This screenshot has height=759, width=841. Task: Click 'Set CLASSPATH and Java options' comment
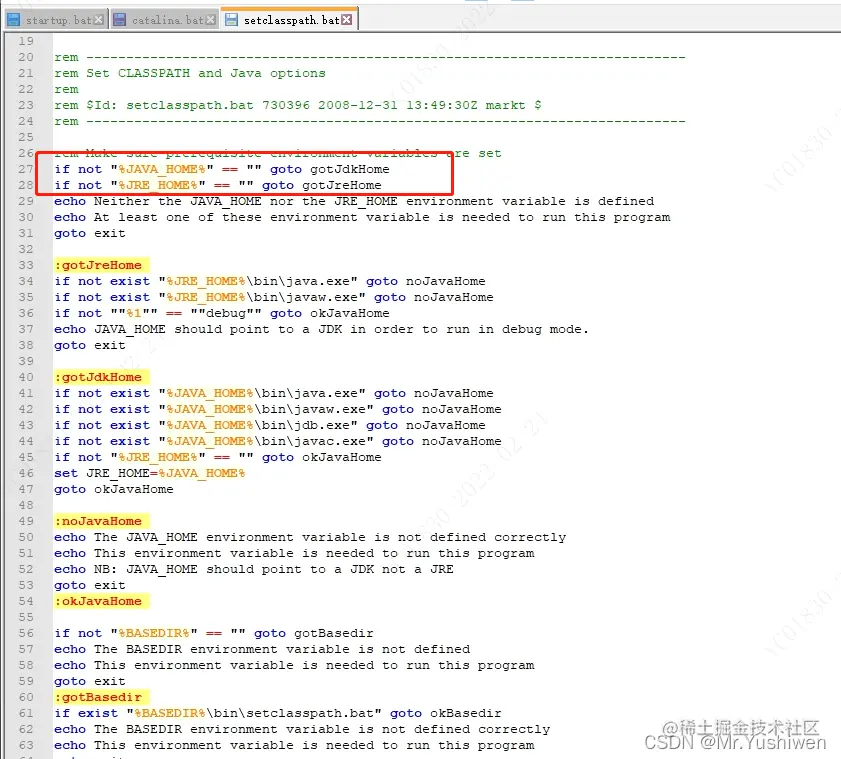[x=206, y=73]
